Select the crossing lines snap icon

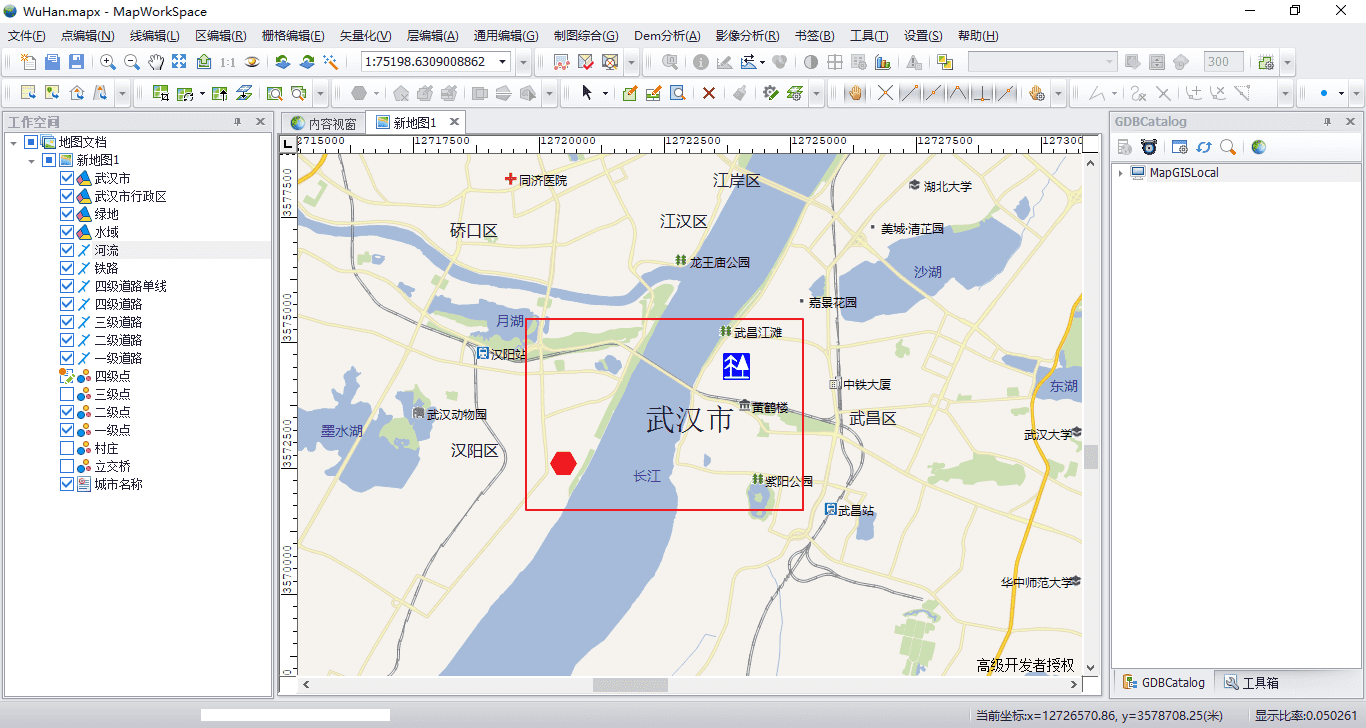click(885, 93)
